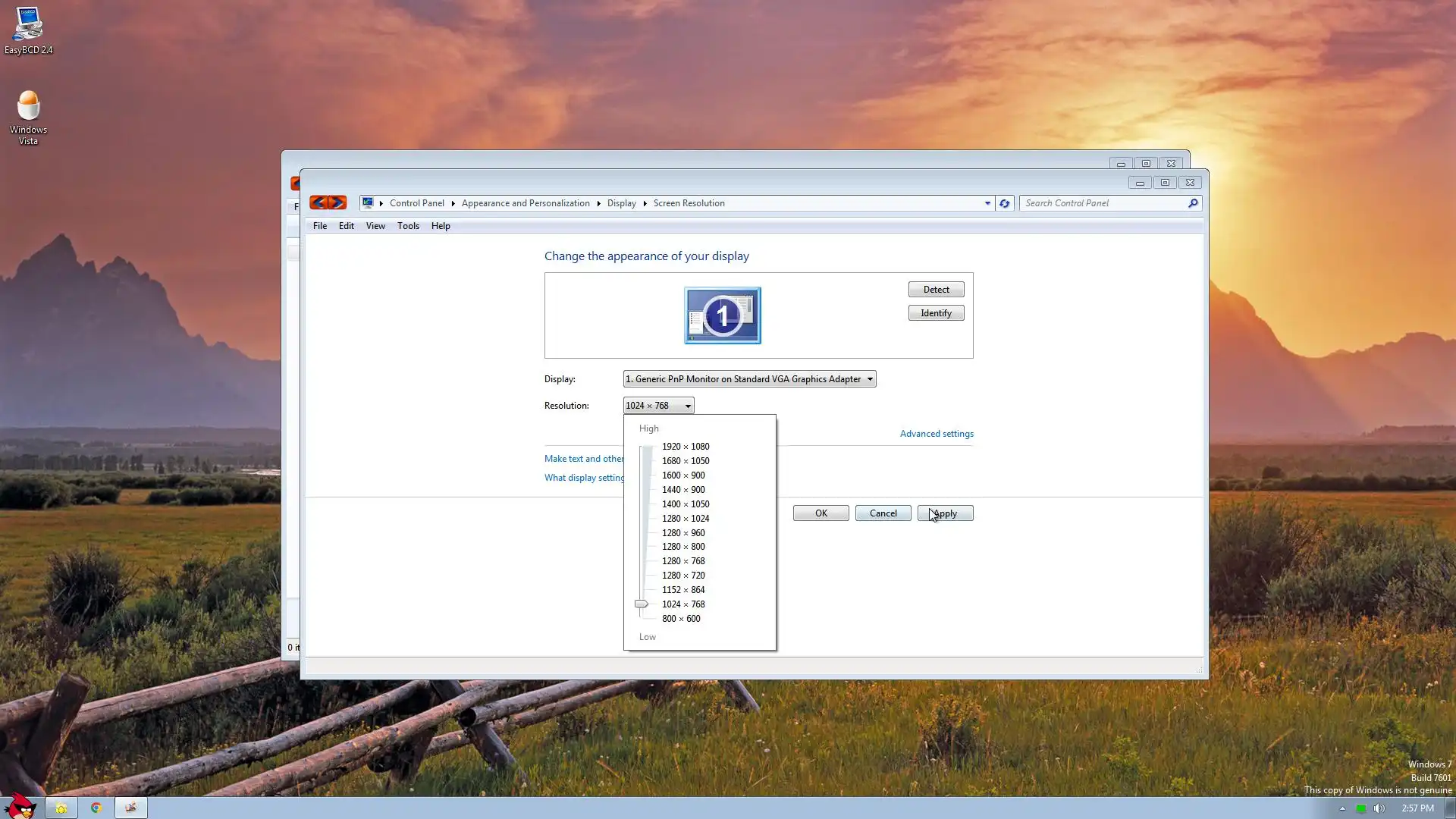Image resolution: width=1456 pixels, height=819 pixels.
Task: Select the monitor 1 thumbnail
Action: pos(722,315)
